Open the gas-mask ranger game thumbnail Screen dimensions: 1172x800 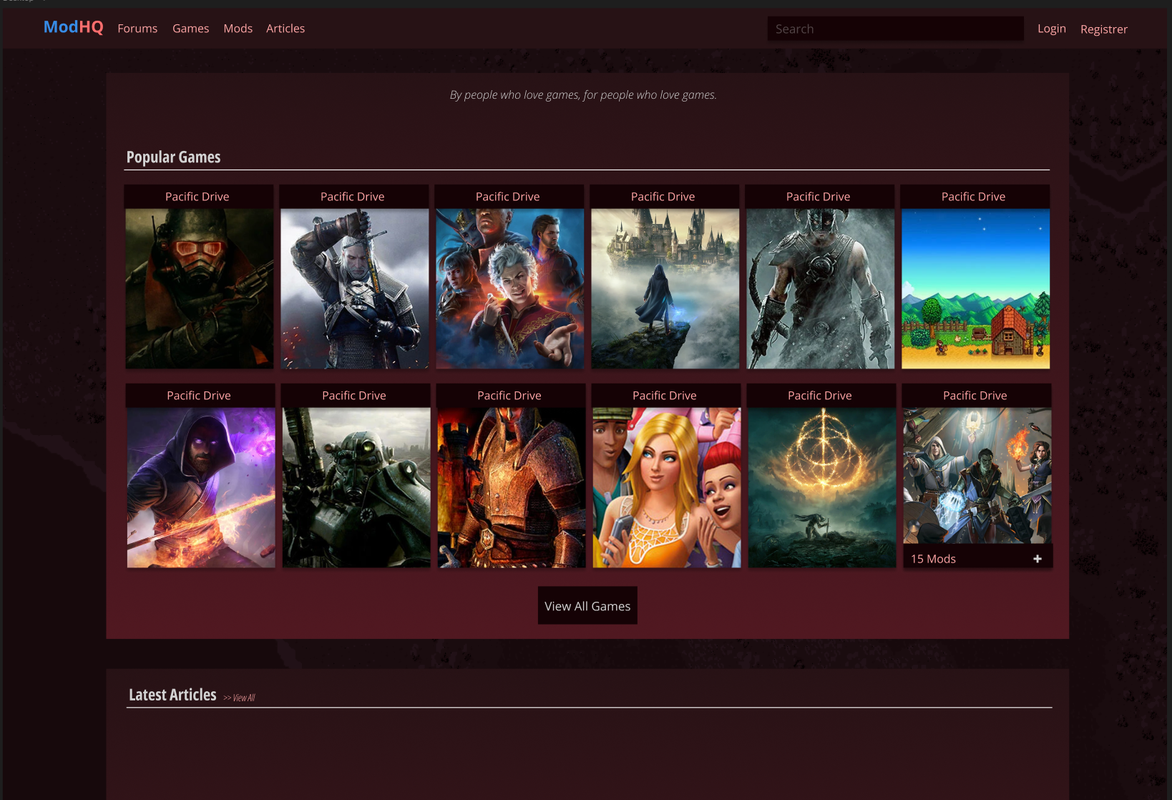pyautogui.click(x=199, y=289)
